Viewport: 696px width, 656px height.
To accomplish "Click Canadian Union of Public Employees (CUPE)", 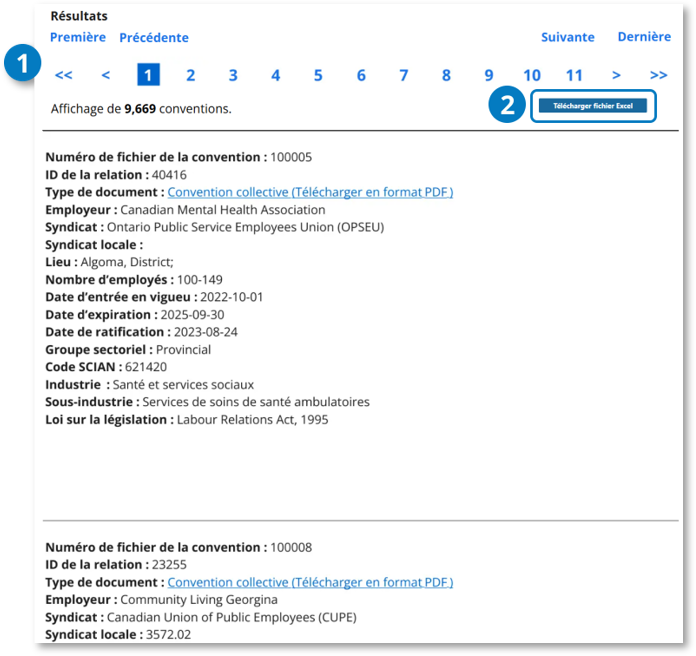I will point(232,617).
